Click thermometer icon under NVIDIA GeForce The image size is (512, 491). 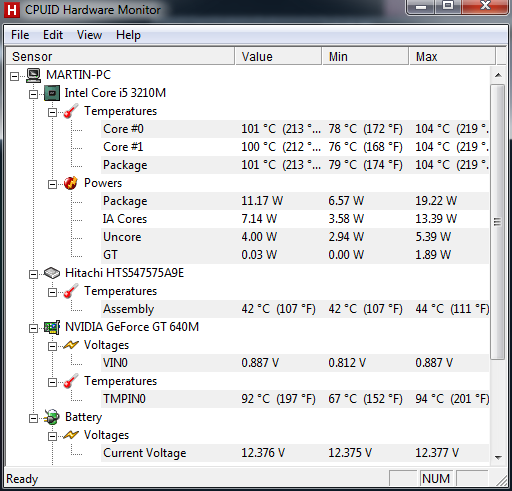[71, 381]
